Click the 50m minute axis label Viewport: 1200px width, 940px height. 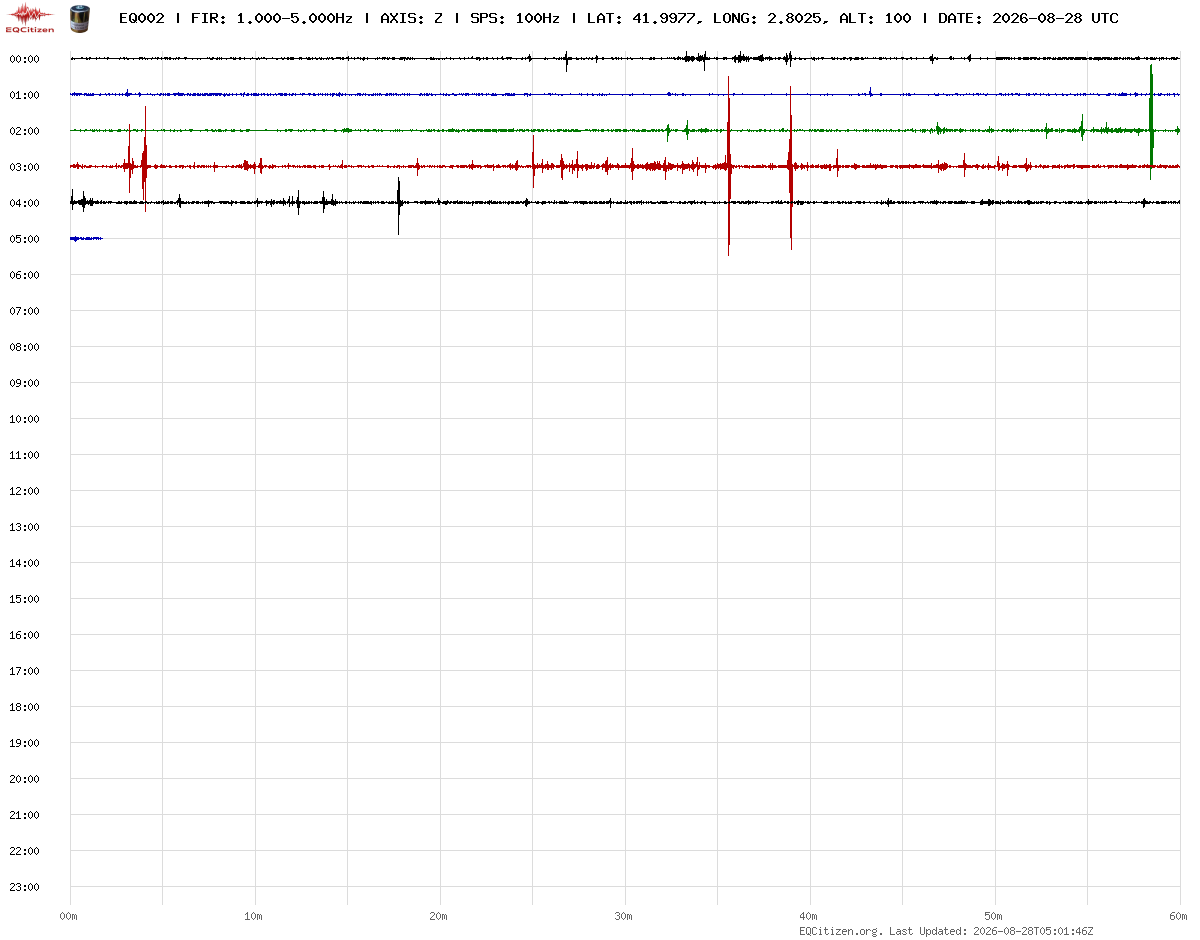click(x=994, y=916)
